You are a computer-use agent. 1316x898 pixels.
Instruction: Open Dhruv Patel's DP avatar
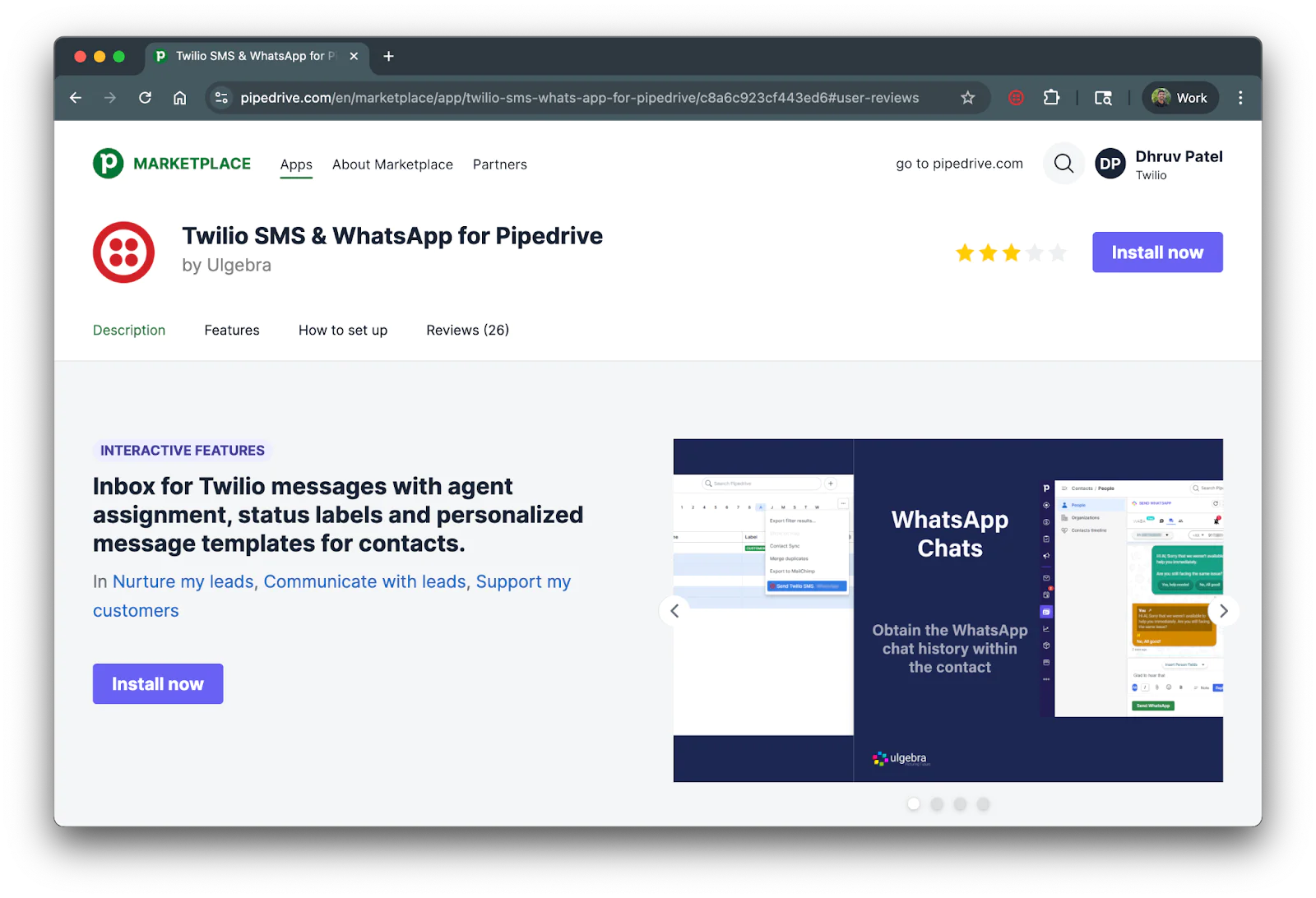point(1110,163)
